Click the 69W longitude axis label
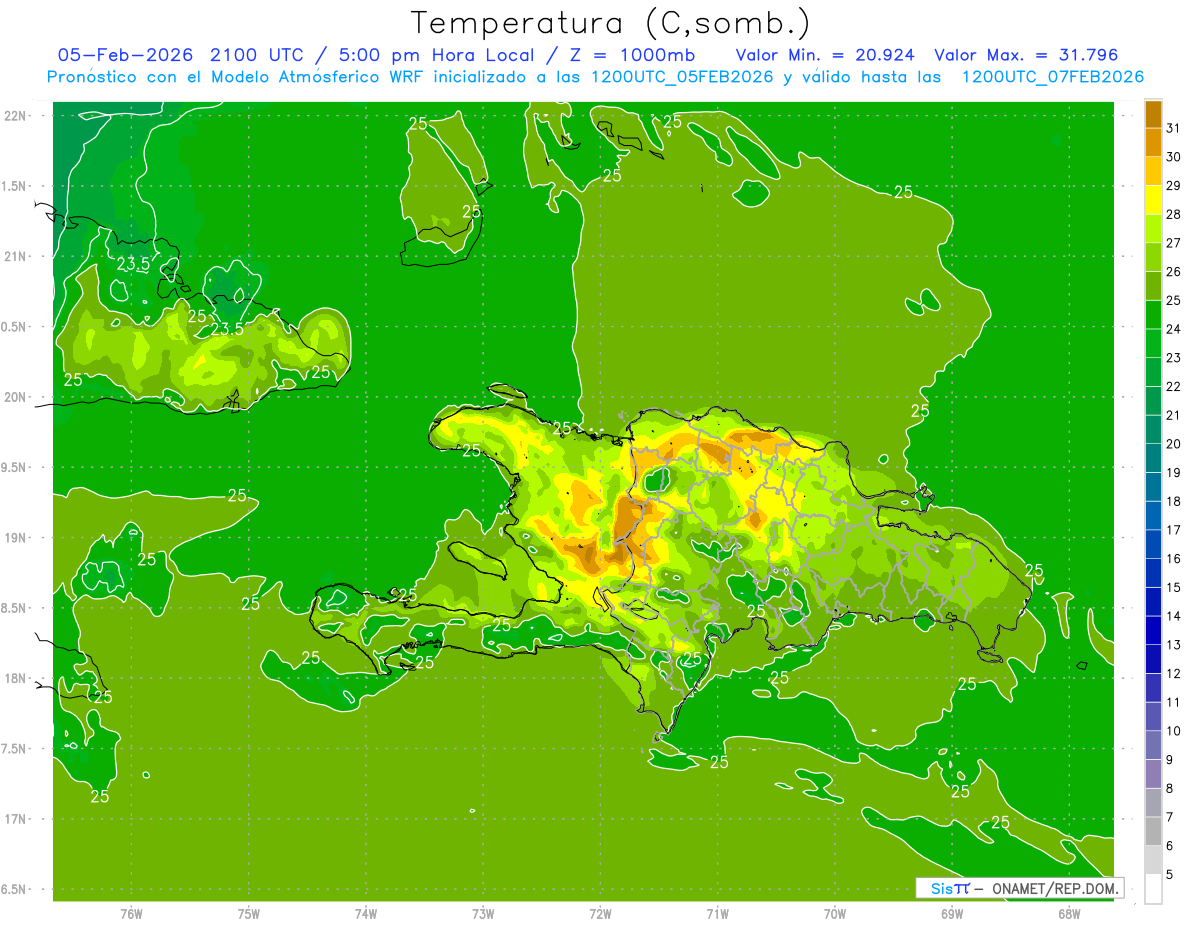Image resolution: width=1200 pixels, height=927 pixels. (x=952, y=914)
